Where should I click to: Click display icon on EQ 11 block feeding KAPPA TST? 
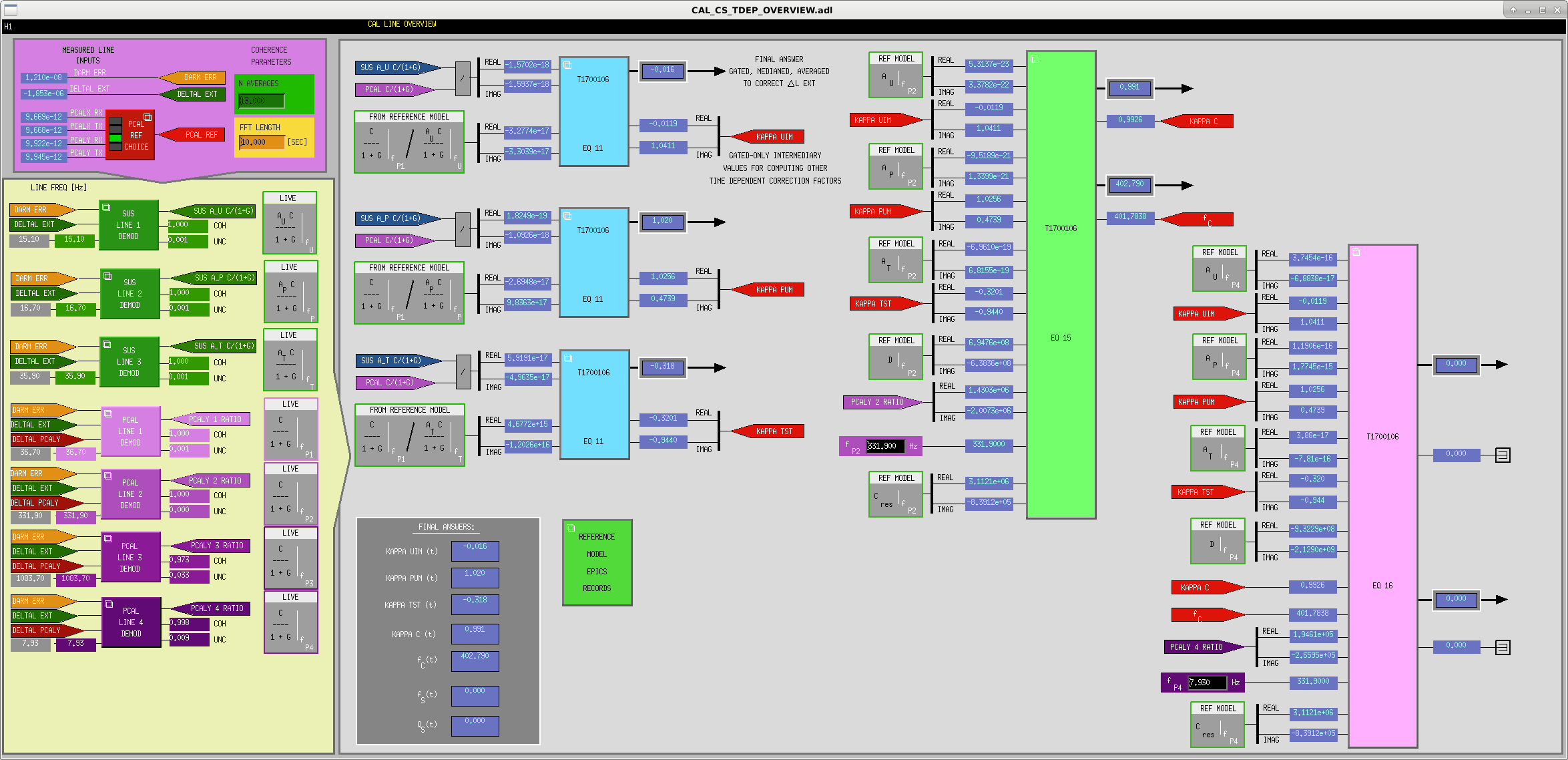coord(568,358)
